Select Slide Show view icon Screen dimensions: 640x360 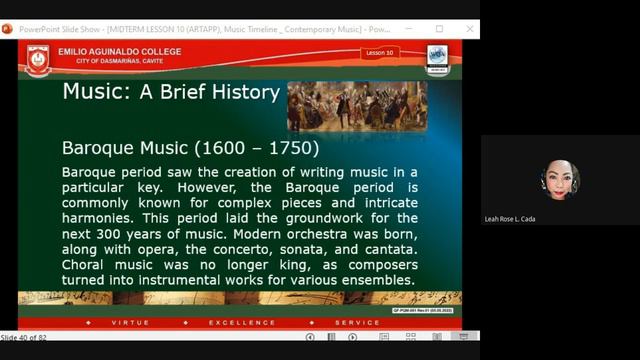pos(464,336)
